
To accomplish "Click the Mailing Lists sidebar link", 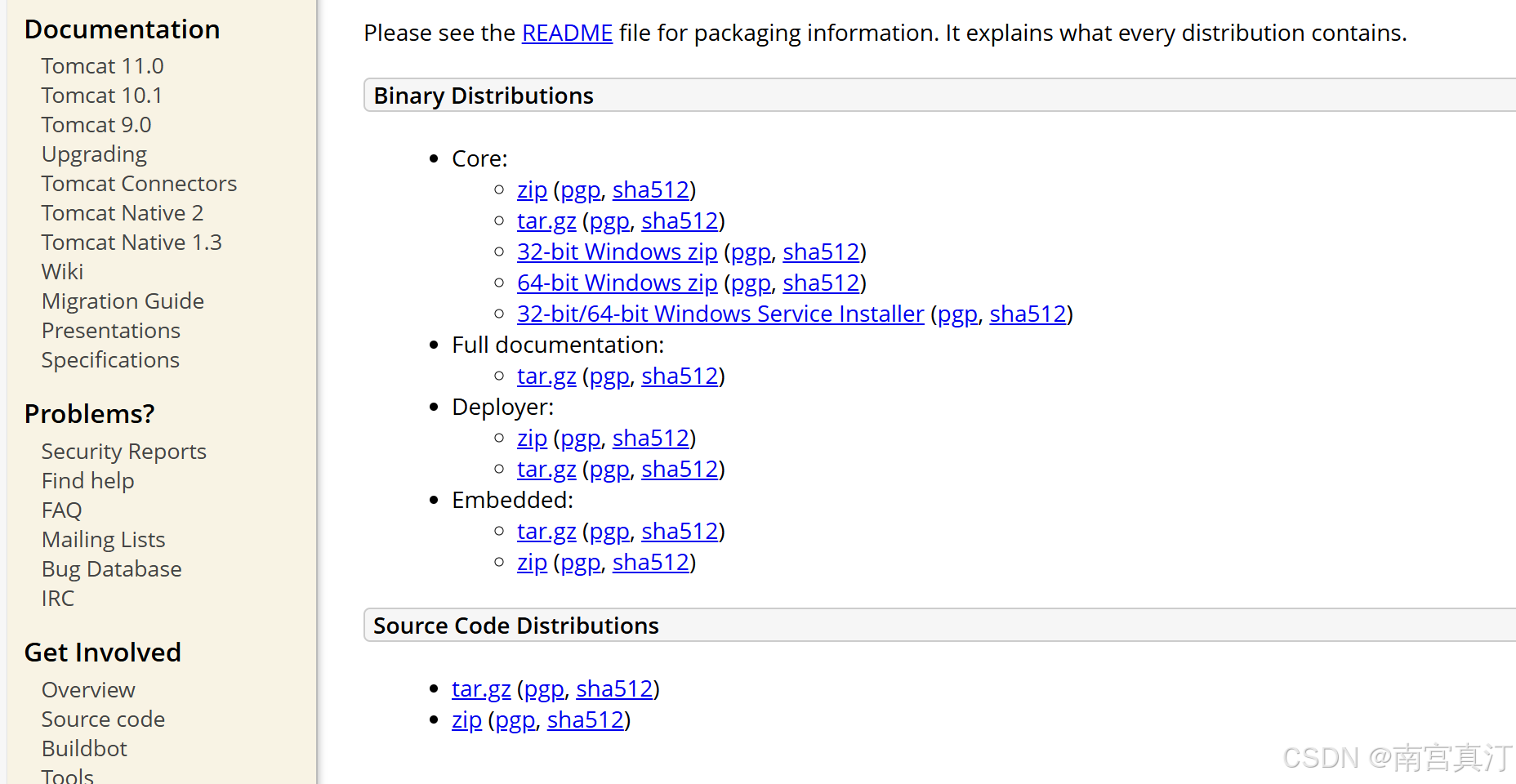I will tap(103, 540).
